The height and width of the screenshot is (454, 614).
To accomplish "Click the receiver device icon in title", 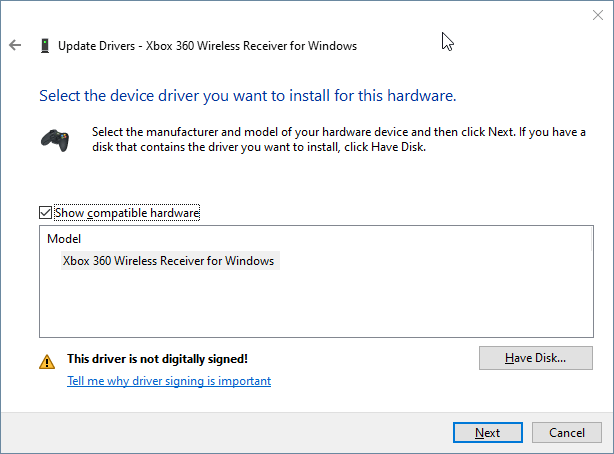I will (45, 45).
